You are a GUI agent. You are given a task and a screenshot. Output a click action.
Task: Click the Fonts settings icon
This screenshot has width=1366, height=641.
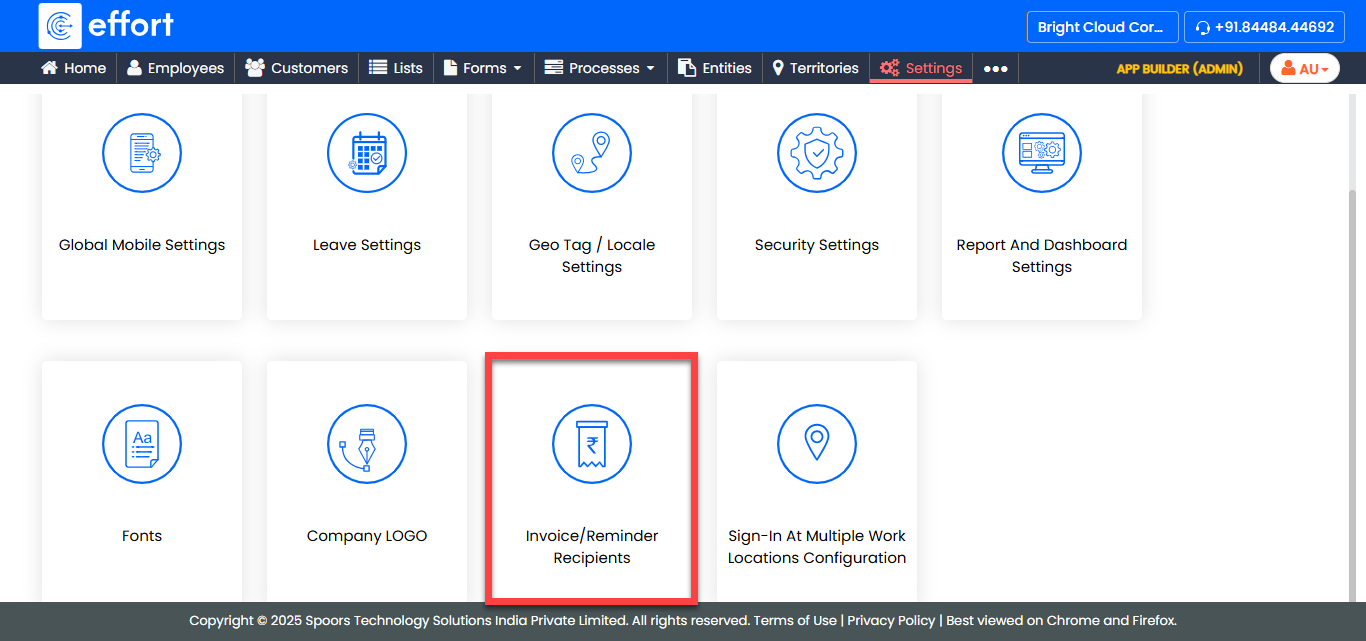[x=142, y=444]
